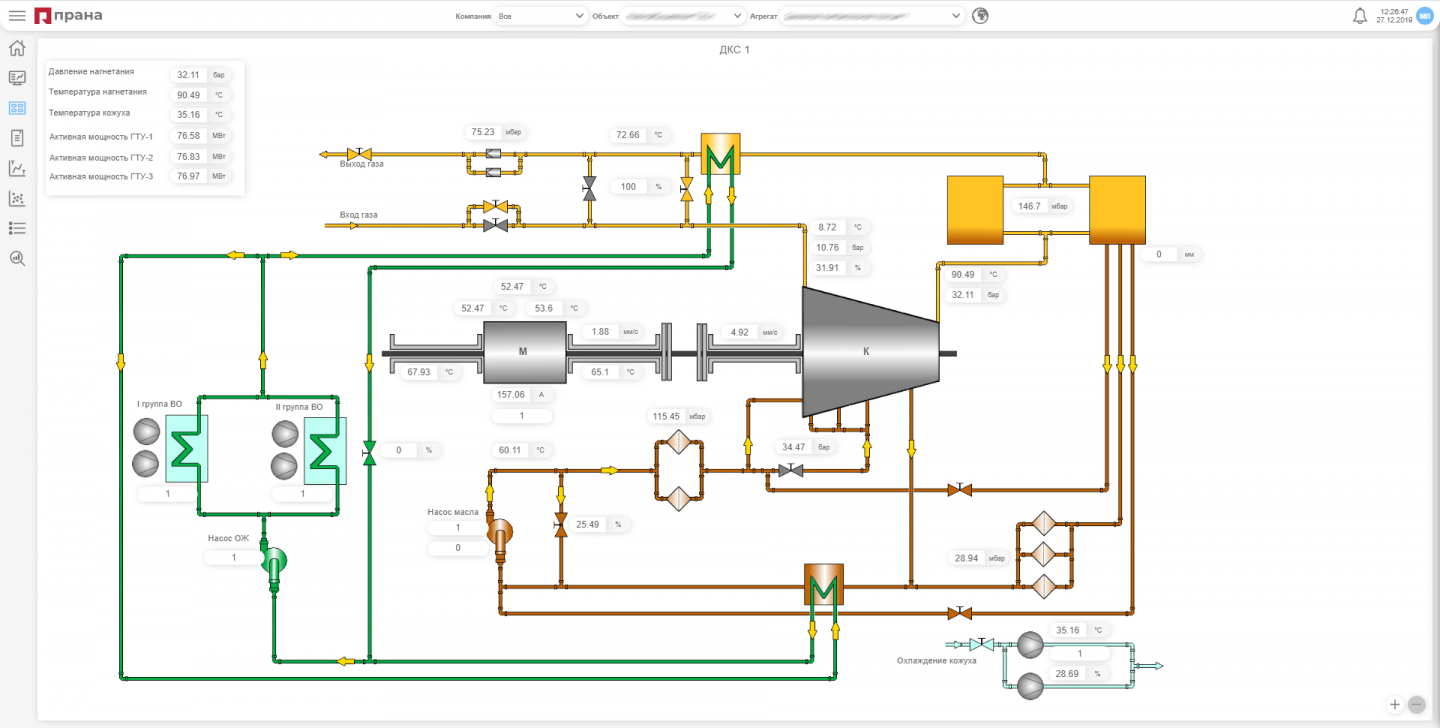Go to the home page icon in sidebar
Viewport: 1440px width, 728px height.
[x=17, y=48]
